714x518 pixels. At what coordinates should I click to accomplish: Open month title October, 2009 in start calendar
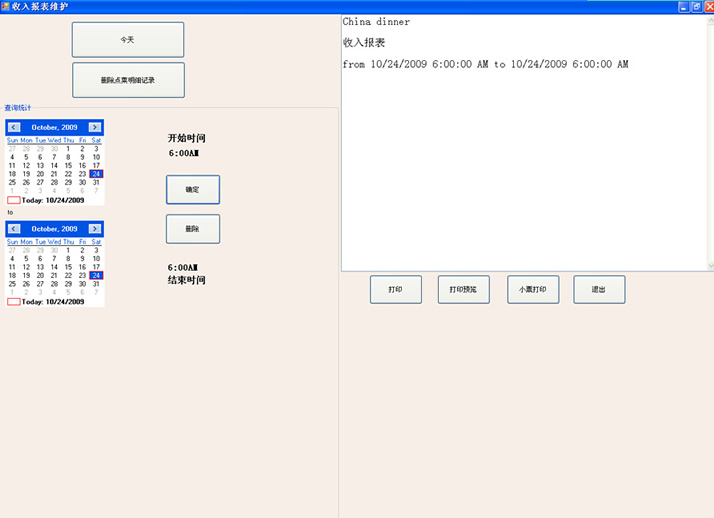coord(54,127)
